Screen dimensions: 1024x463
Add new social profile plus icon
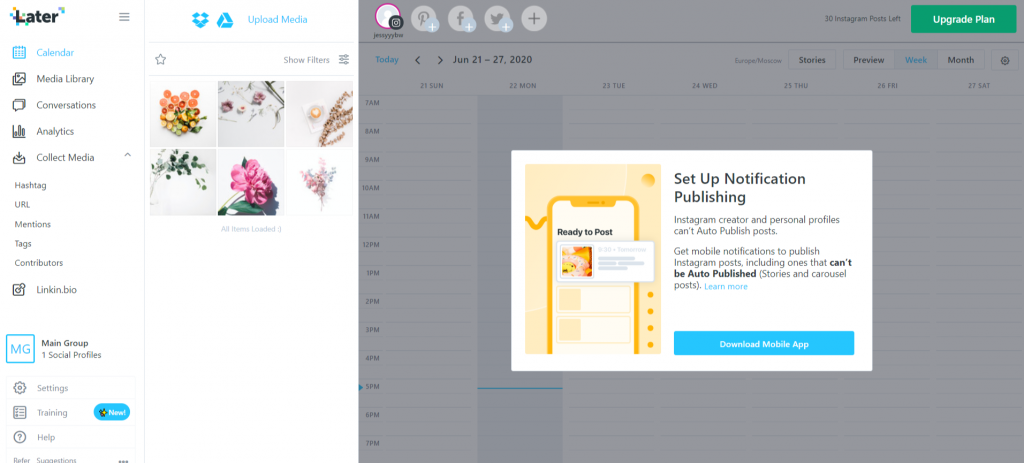(x=534, y=18)
